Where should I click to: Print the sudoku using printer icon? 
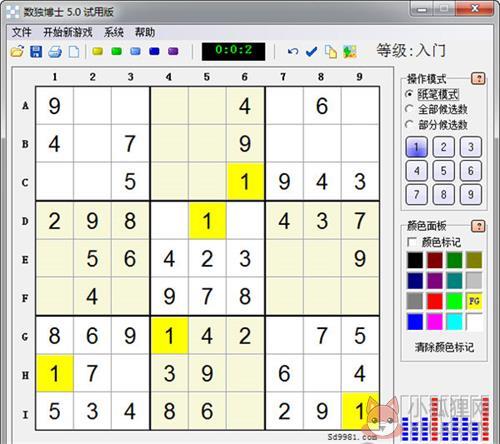(x=55, y=52)
